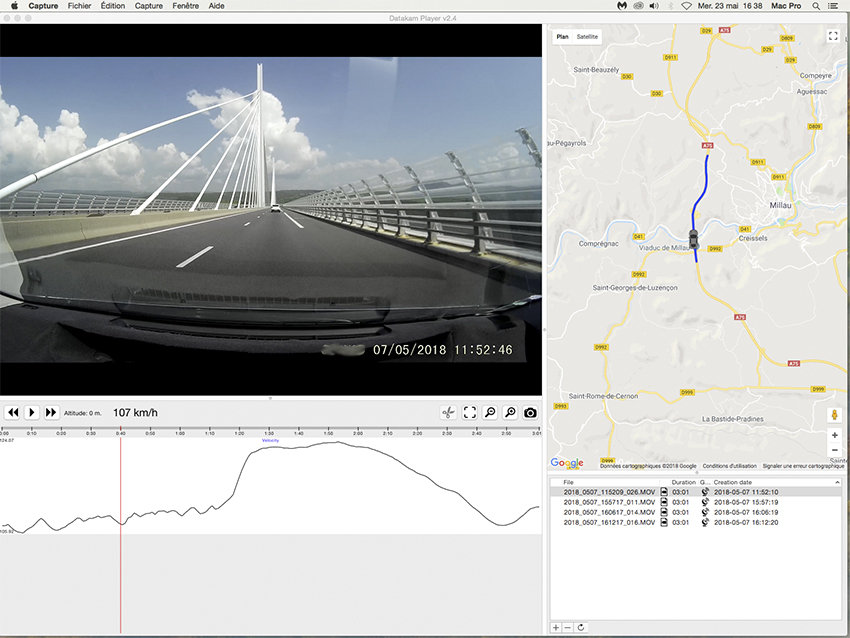Click the Google logo on the map
The image size is (850, 638).
[x=567, y=463]
